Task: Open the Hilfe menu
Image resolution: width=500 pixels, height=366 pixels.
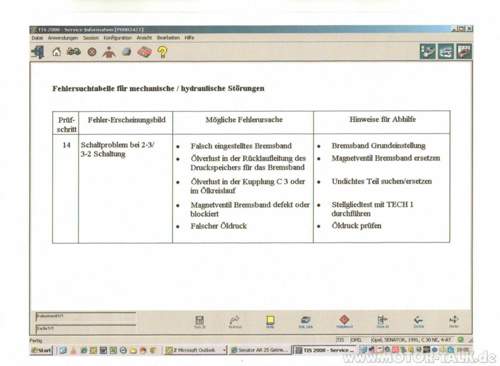Action: pos(189,38)
